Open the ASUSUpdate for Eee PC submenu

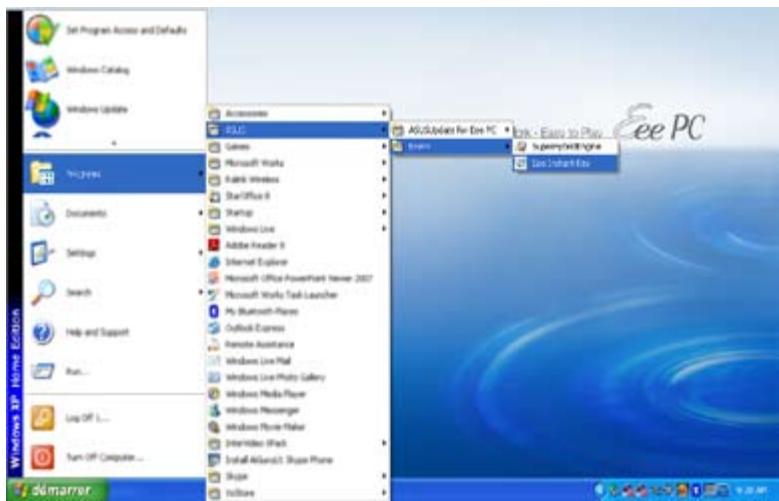[x=452, y=130]
